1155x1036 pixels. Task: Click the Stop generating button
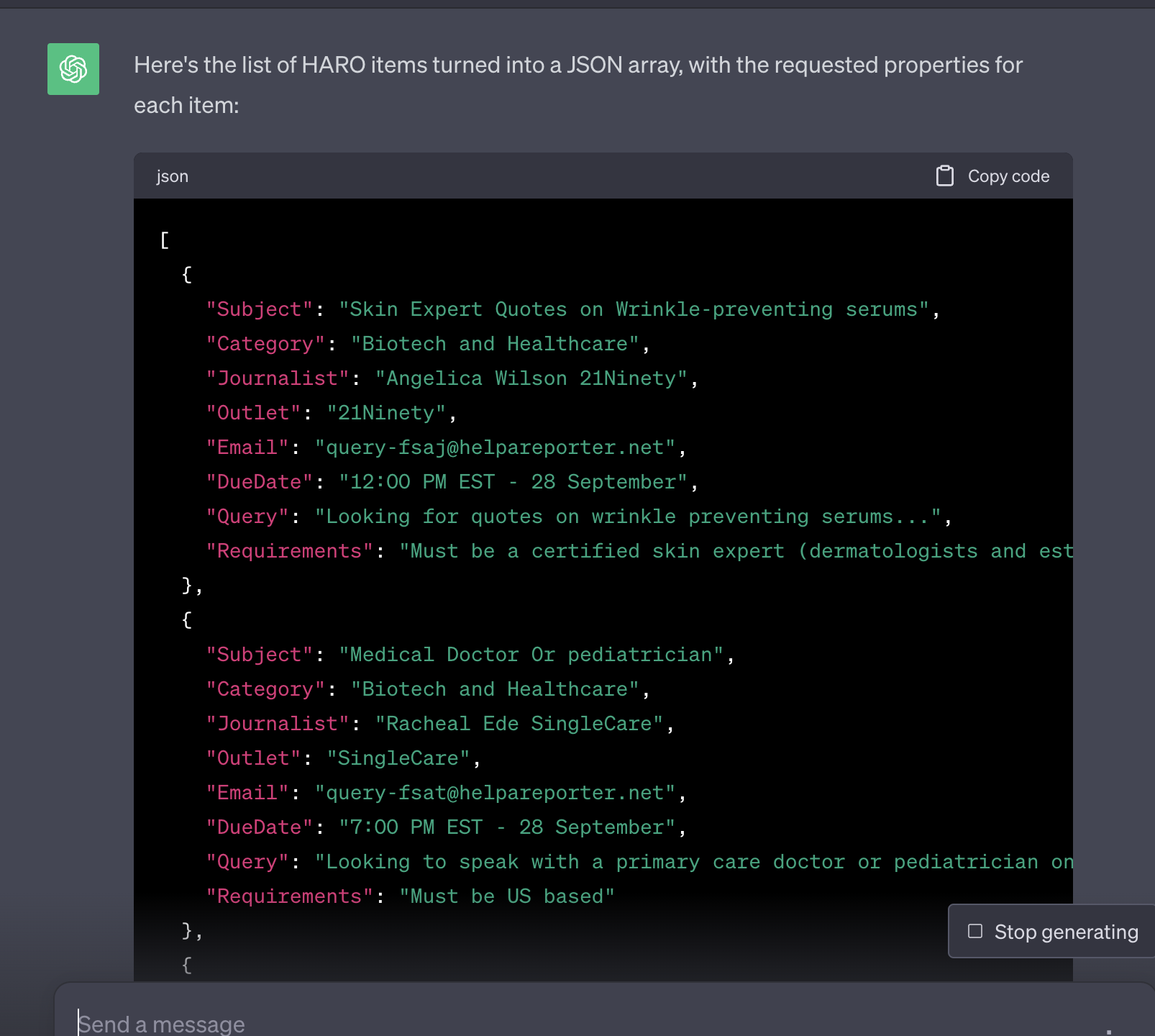[1052, 932]
